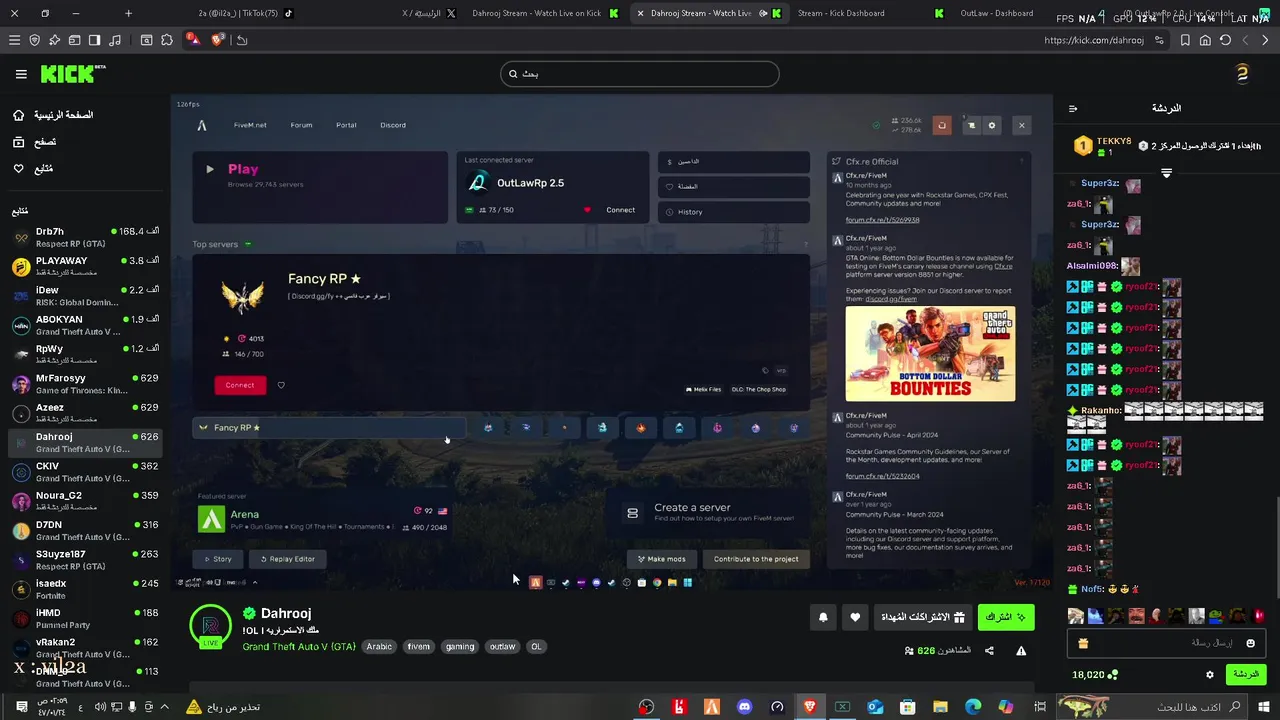Click the green chat send button
This screenshot has width=1280, height=720.
coord(1246,675)
